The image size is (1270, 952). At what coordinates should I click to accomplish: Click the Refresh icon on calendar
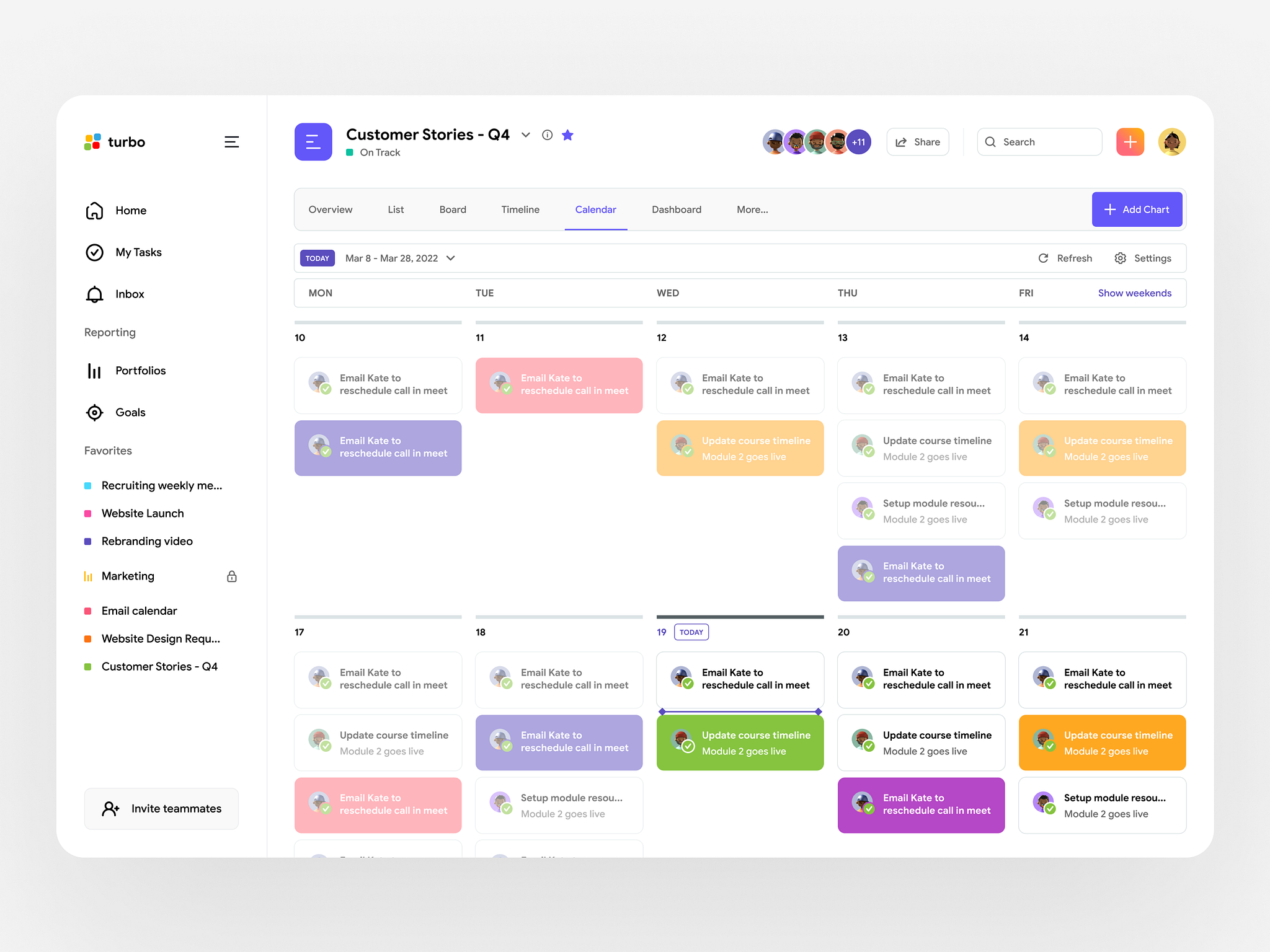(x=1044, y=258)
